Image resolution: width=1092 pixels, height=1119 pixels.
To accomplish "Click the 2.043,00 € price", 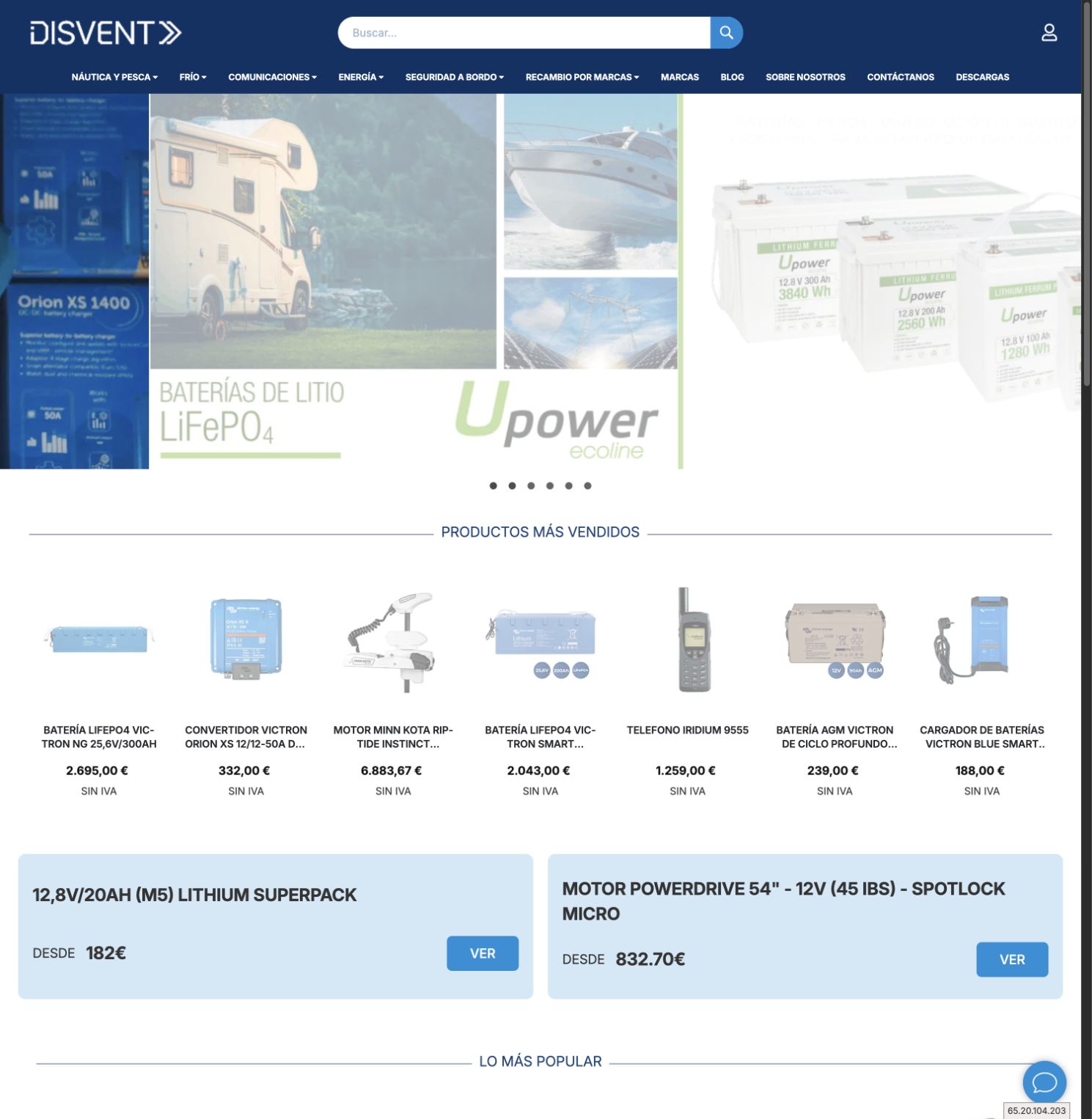I will [538, 771].
